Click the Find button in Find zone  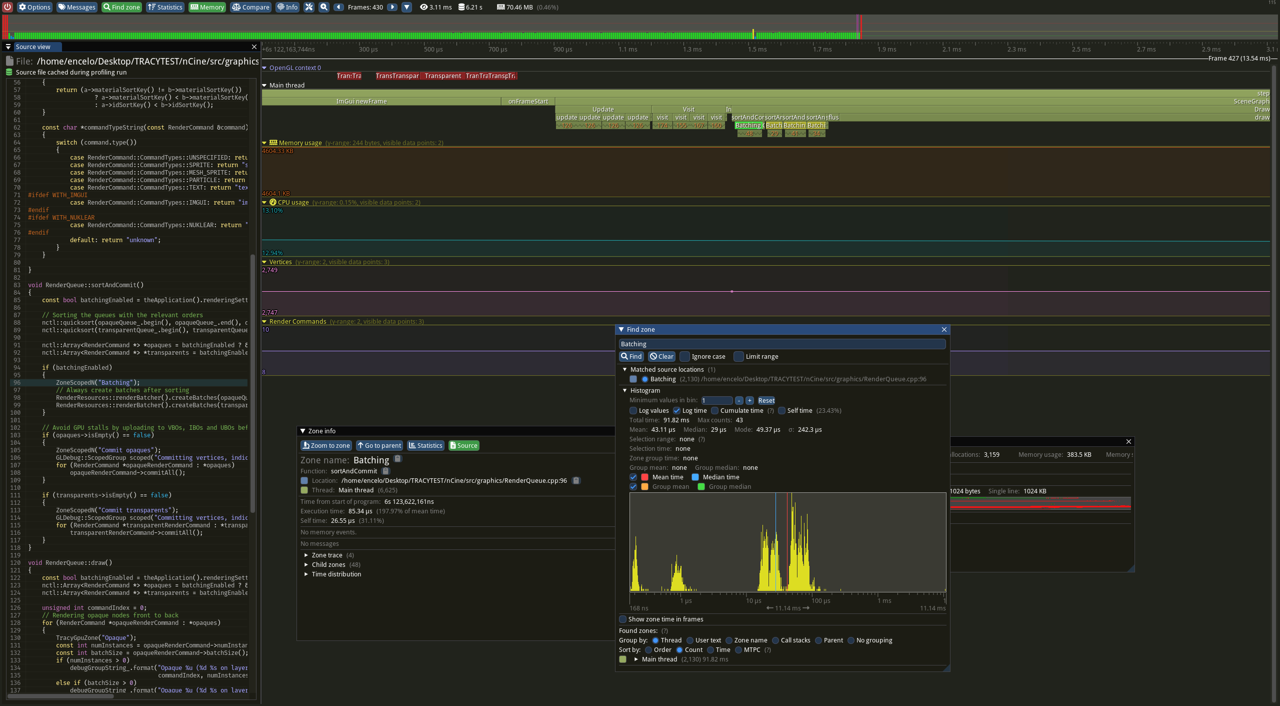[631, 356]
